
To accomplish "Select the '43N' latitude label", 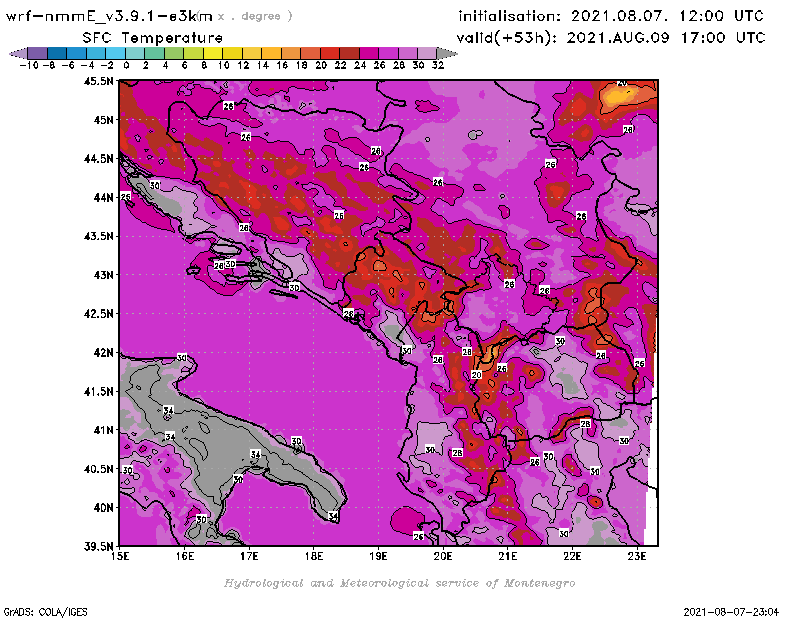I will tap(104, 275).
